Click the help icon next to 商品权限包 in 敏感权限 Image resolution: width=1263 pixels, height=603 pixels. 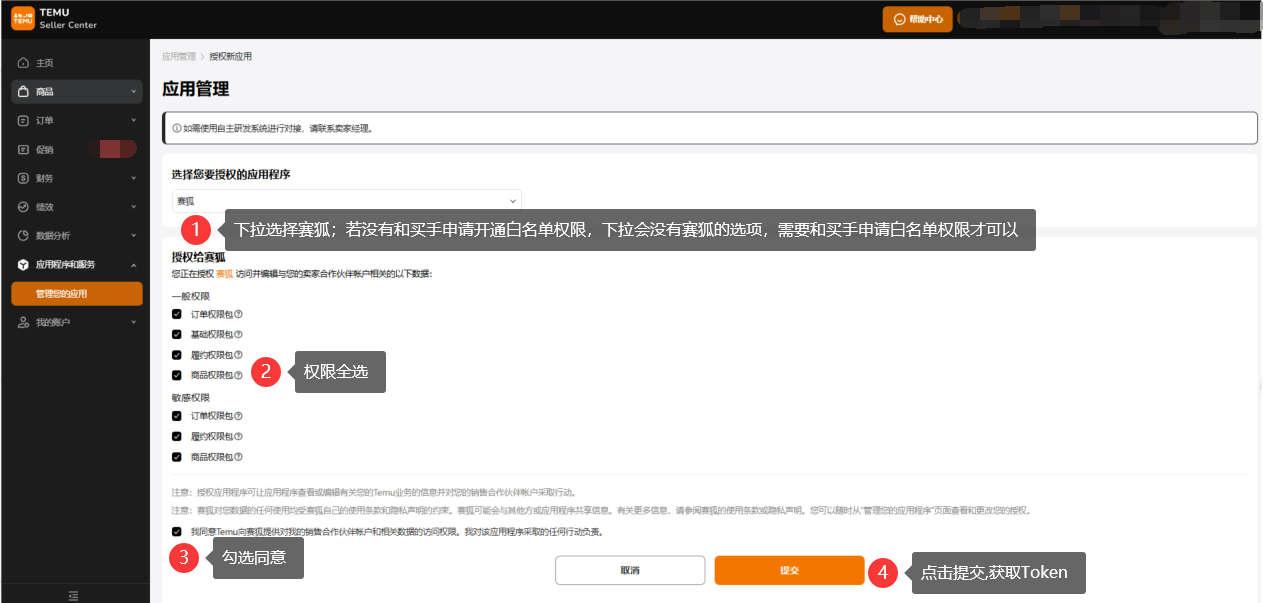(238, 457)
